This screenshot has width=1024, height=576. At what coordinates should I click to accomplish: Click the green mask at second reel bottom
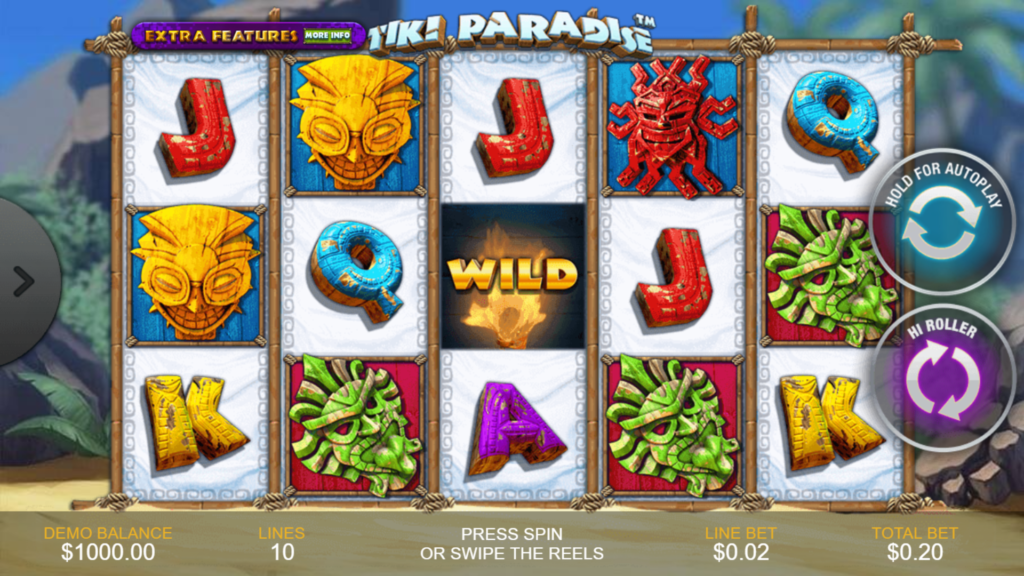tap(355, 426)
